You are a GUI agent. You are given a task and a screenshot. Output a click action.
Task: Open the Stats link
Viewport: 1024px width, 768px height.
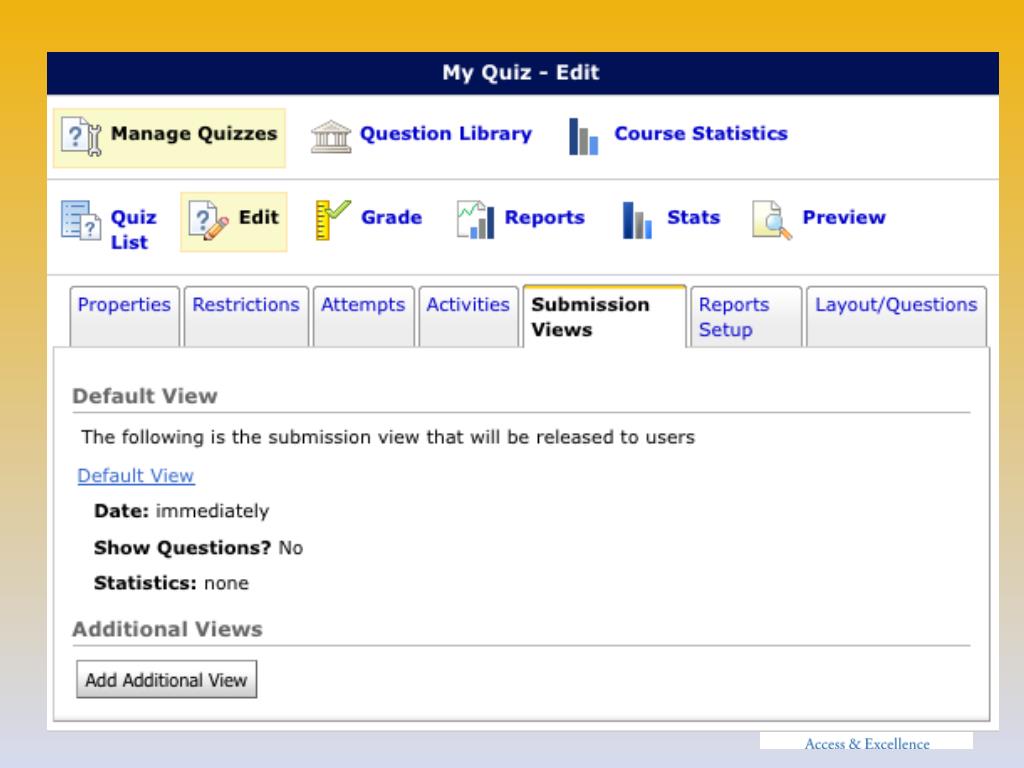point(694,217)
